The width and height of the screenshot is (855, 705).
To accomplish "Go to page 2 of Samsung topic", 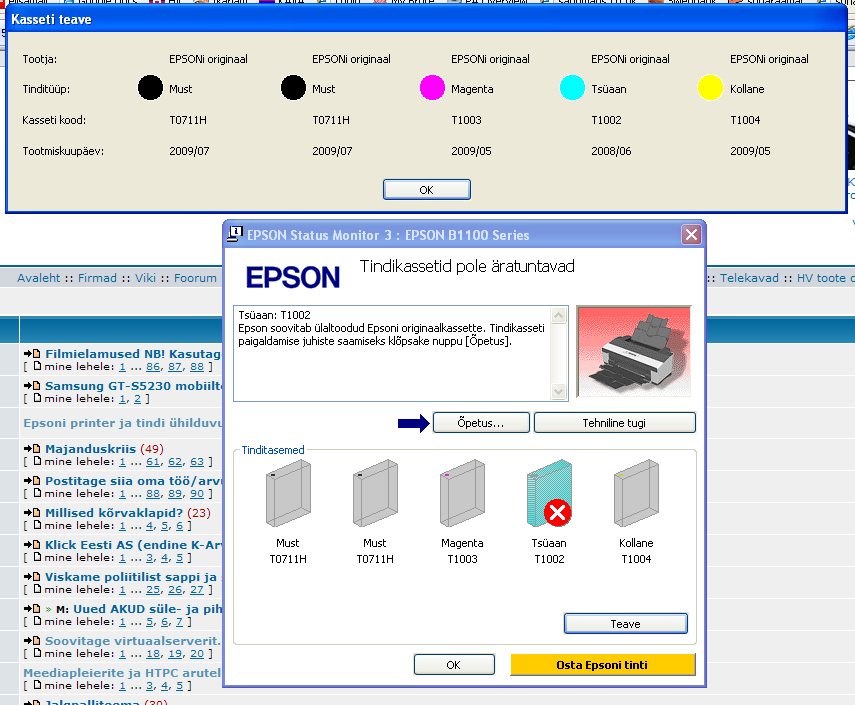I will 137,399.
